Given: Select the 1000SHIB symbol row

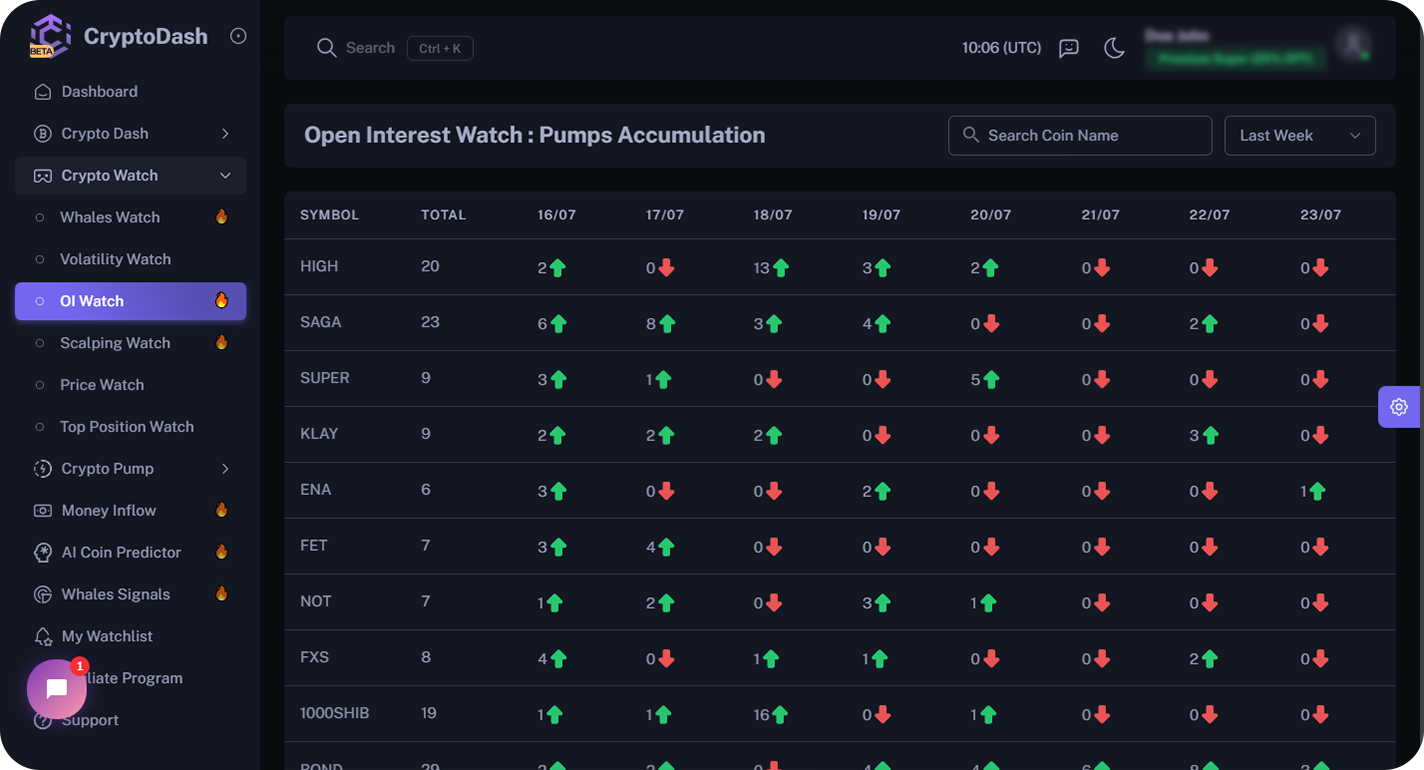Looking at the screenshot, I should pos(840,715).
